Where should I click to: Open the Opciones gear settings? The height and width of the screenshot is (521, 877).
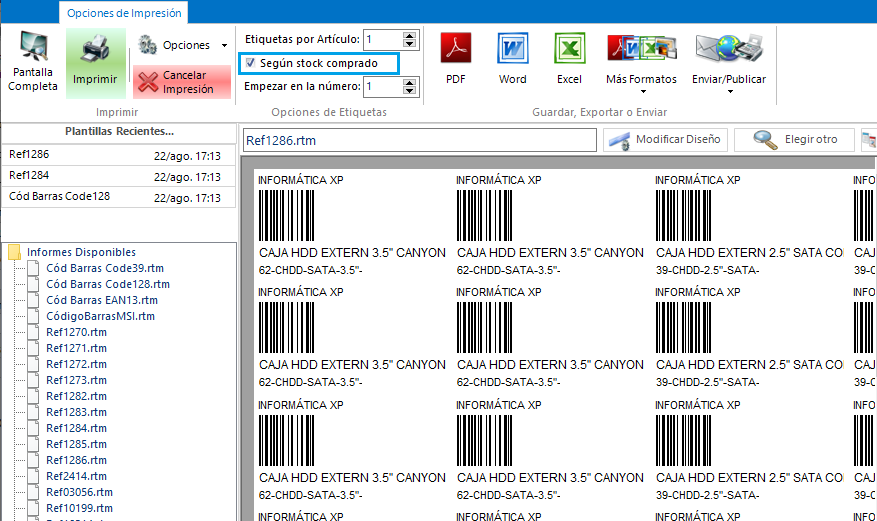(174, 45)
